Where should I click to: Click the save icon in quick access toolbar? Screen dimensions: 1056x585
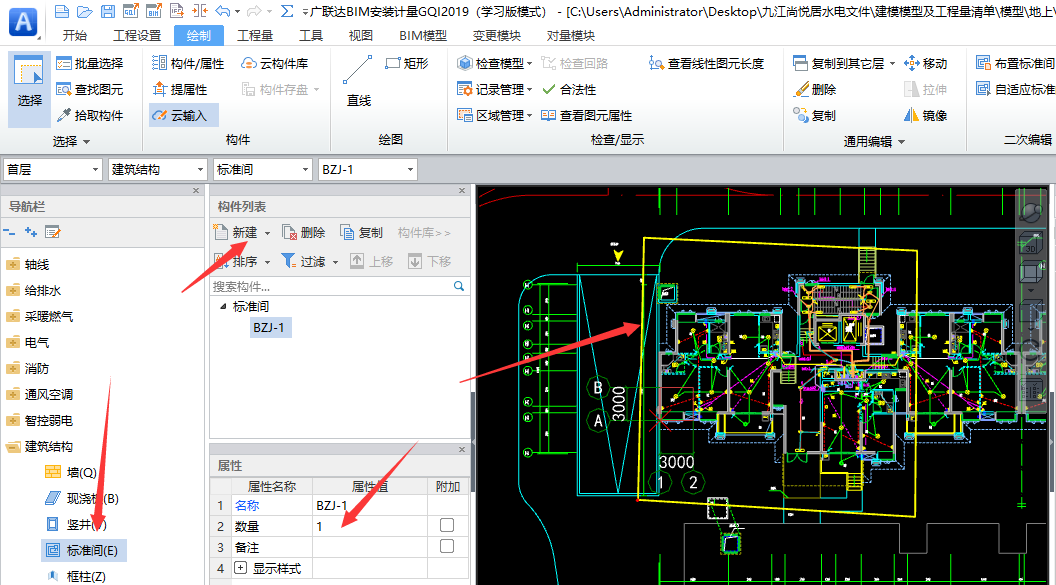click(107, 11)
